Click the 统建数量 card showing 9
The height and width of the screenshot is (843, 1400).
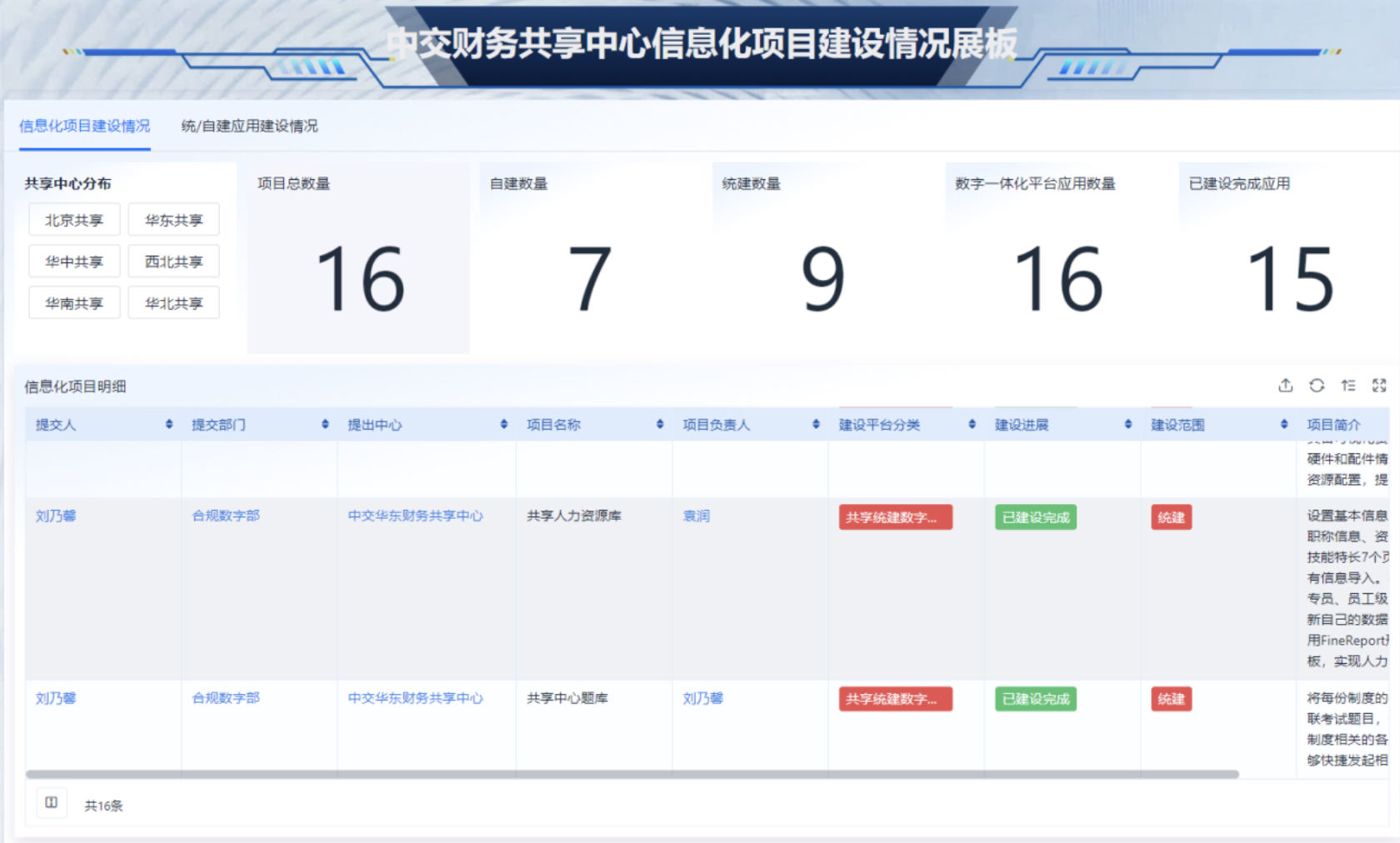point(823,258)
